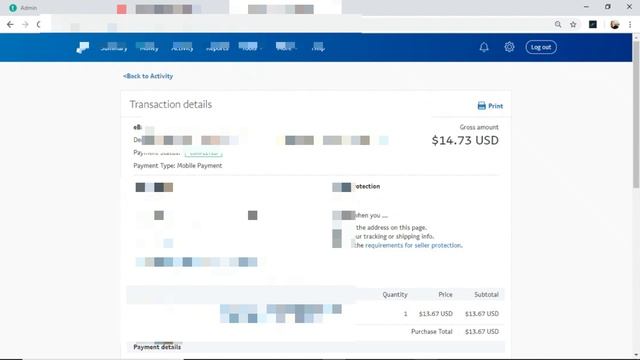Image resolution: width=640 pixels, height=360 pixels.
Task: Go back to Activity
Action: pyautogui.click(x=148, y=76)
